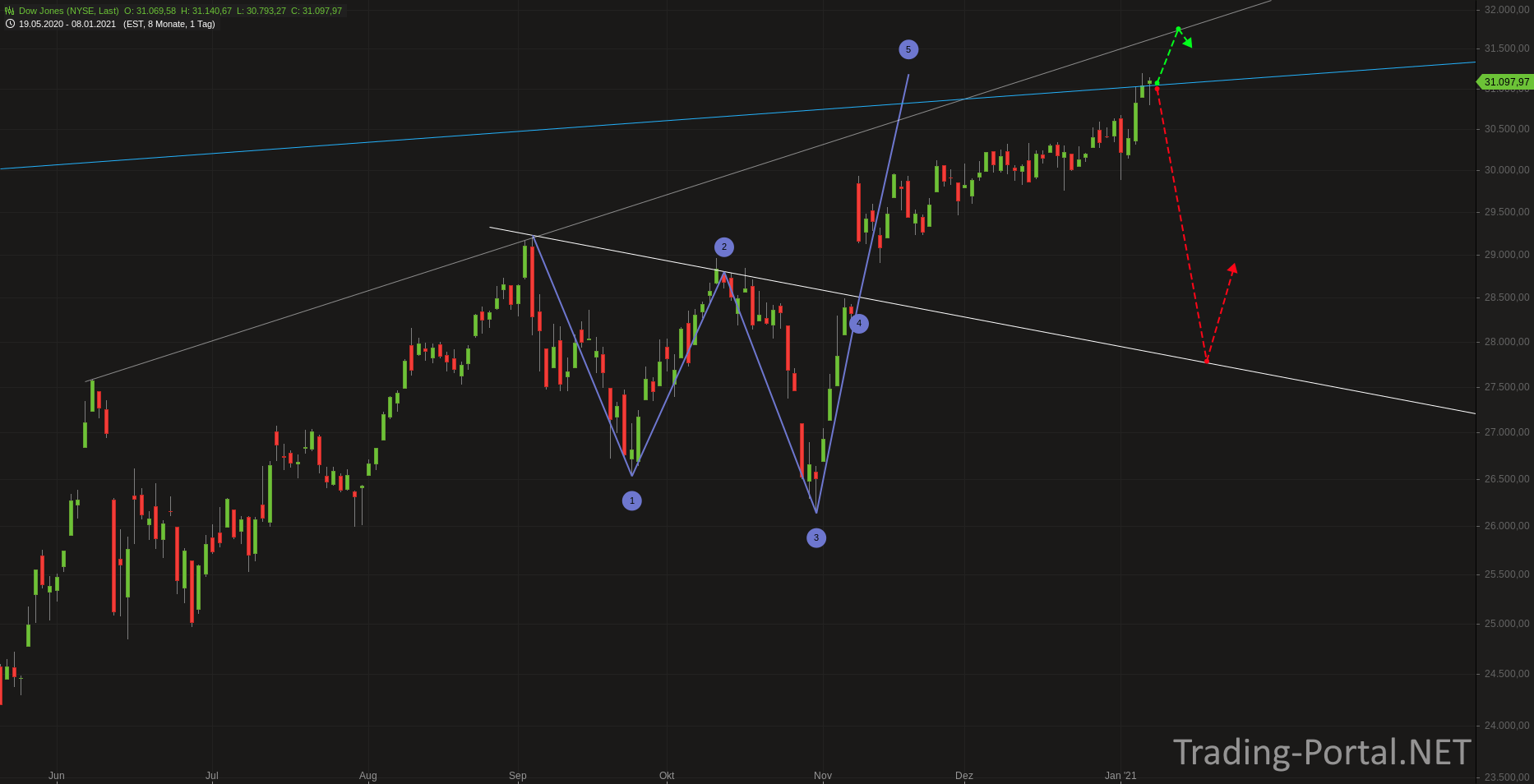Click the 29.500,00 price axis label
1534x784 pixels.
tap(1507, 212)
